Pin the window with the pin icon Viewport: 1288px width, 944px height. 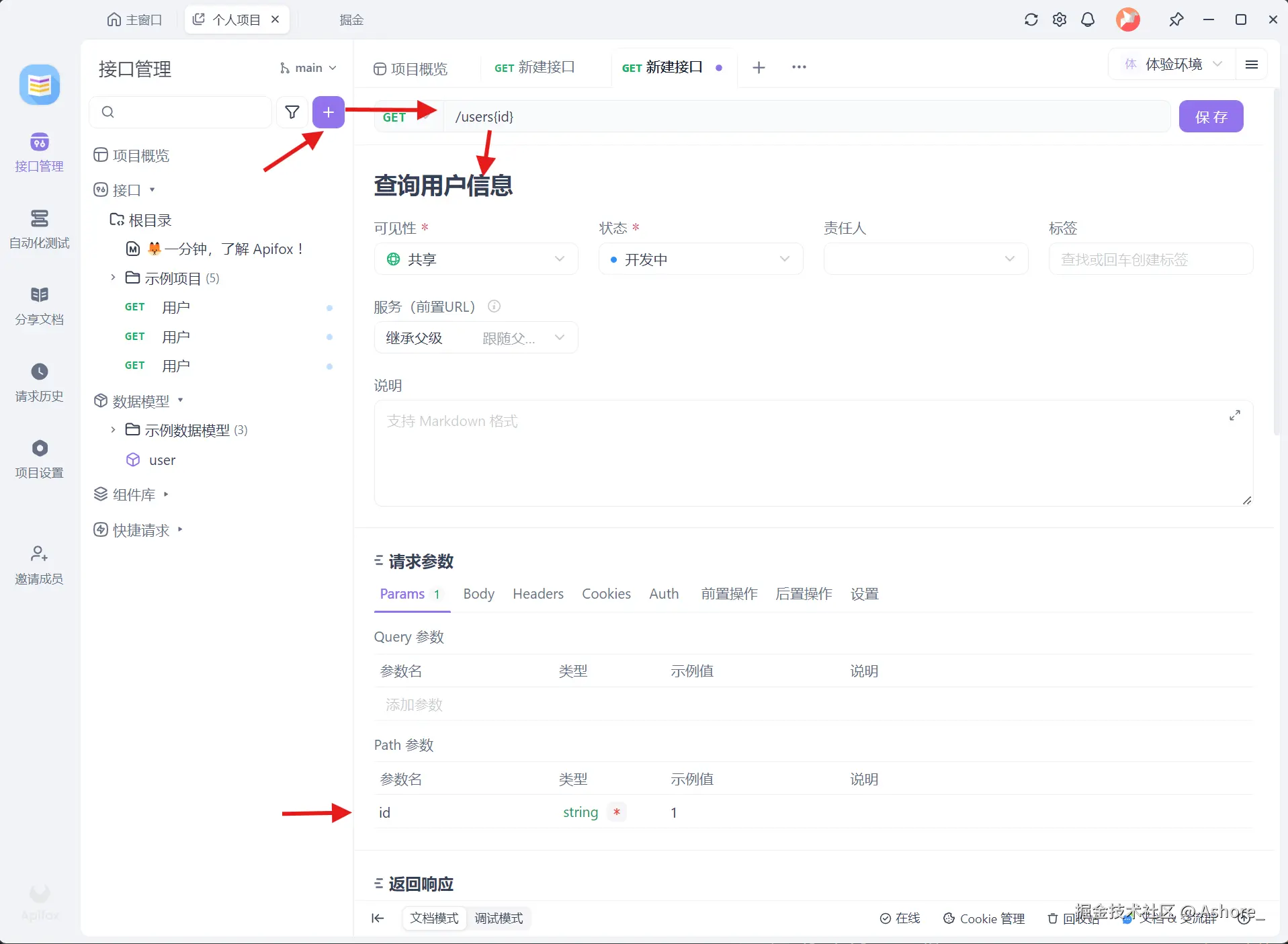[x=1176, y=19]
